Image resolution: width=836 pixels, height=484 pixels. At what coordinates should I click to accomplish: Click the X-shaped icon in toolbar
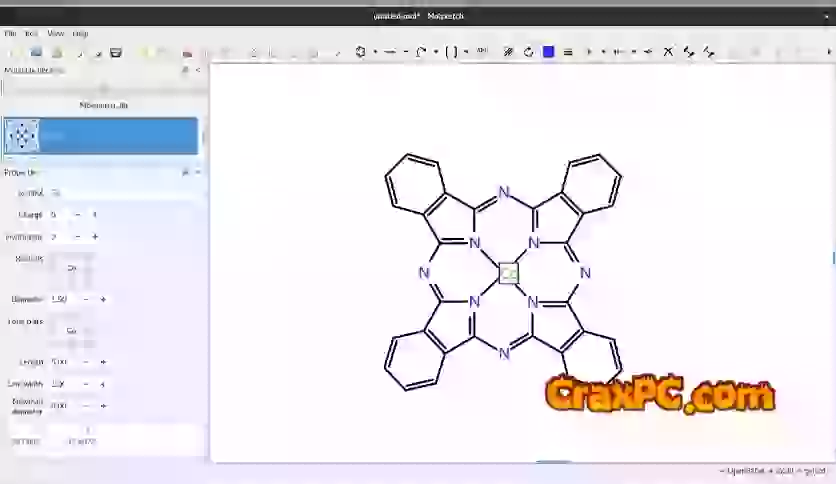tap(669, 52)
